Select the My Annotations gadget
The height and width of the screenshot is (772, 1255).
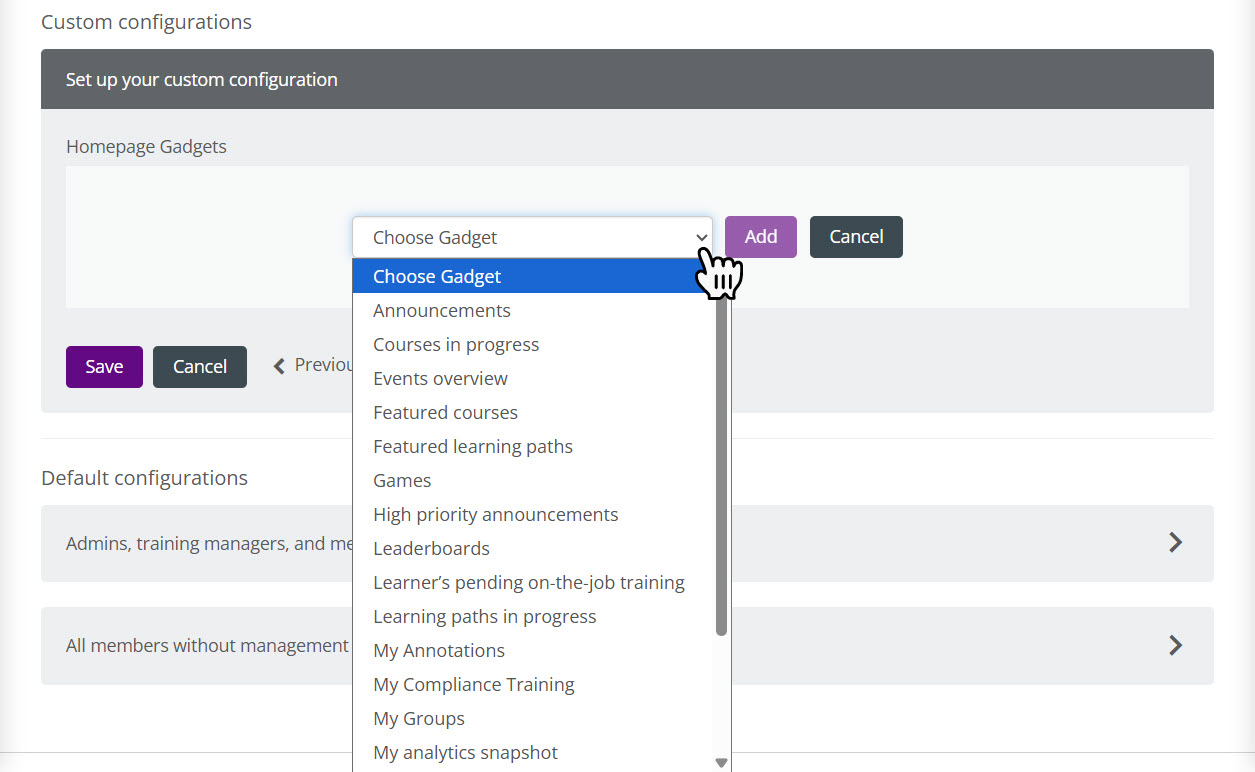coord(438,650)
